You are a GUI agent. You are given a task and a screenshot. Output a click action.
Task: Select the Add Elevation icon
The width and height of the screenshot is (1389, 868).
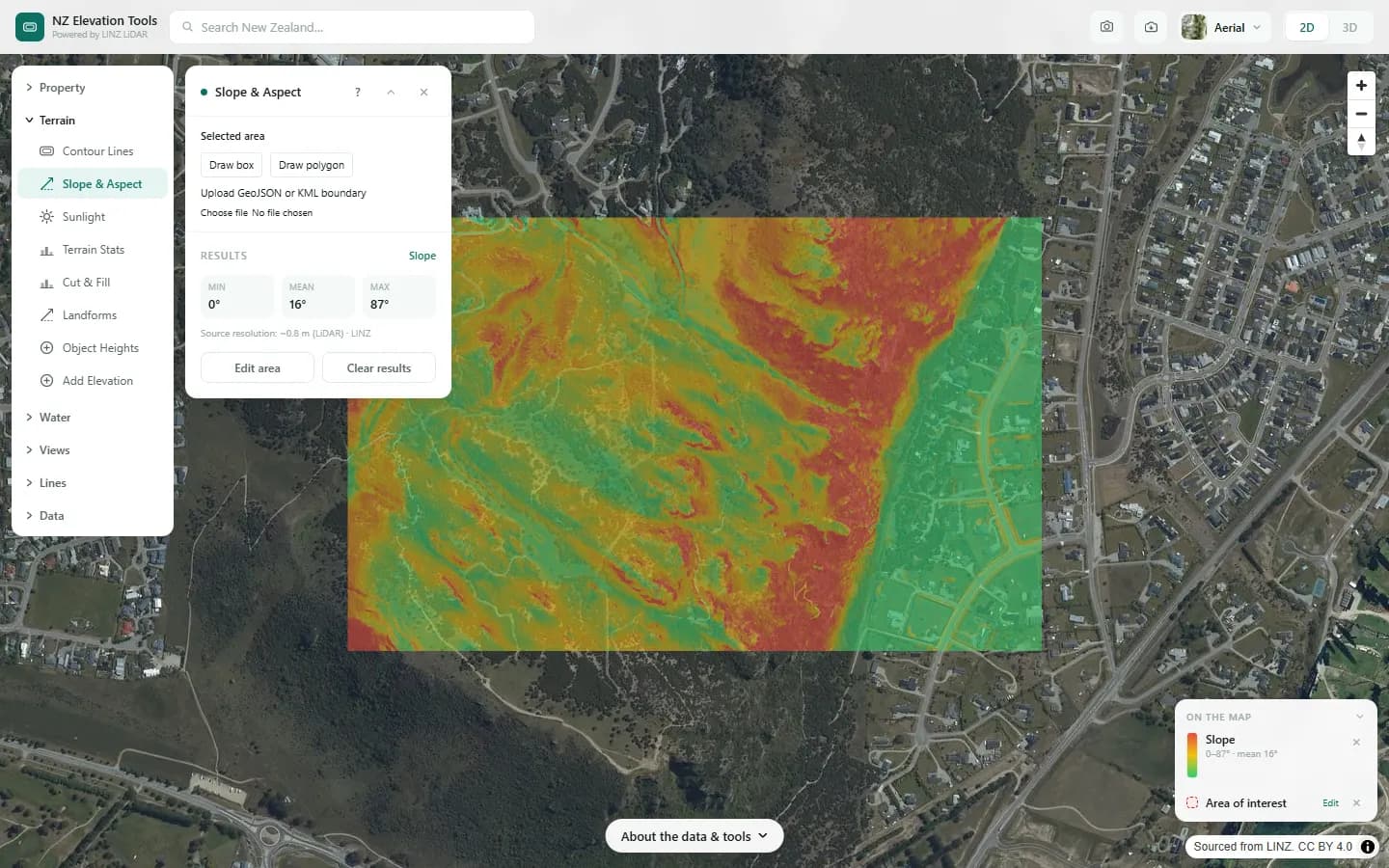(46, 381)
